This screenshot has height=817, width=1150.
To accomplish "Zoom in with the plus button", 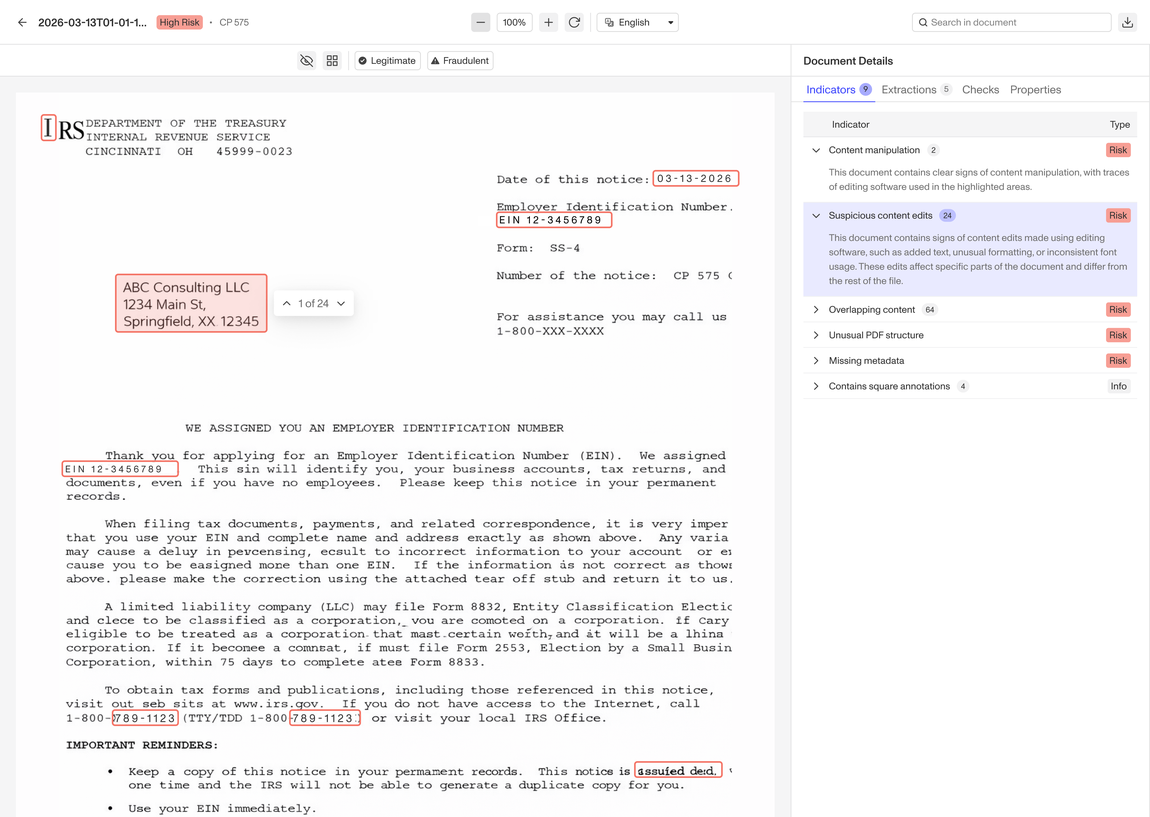I will 549,22.
